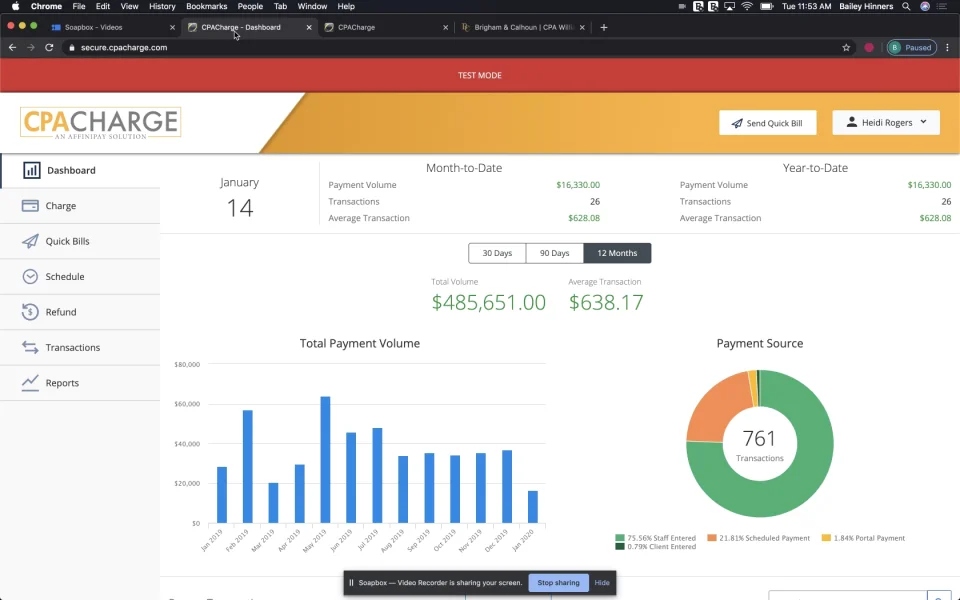Click the $485,651.00 total volume value
The image size is (960, 600).
[x=489, y=302]
